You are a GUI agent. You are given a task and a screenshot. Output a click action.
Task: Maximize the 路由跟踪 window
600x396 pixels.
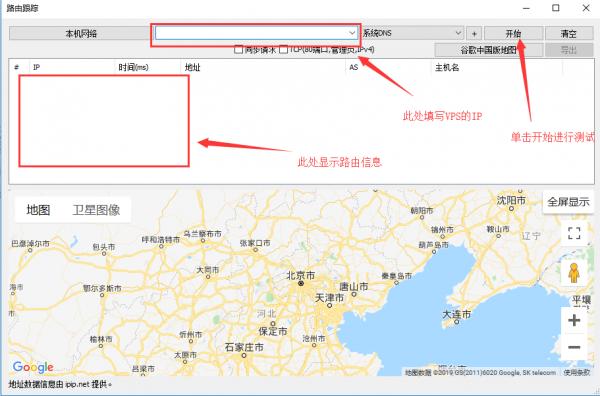click(556, 8)
